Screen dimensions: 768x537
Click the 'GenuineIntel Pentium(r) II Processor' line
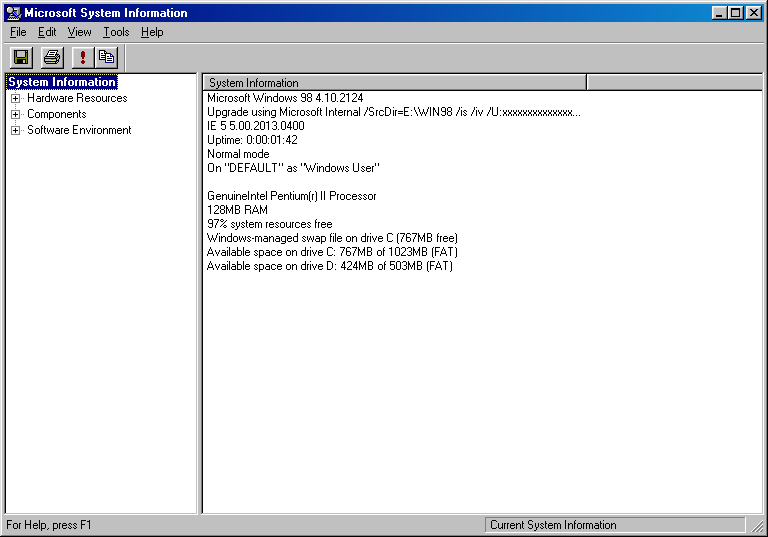[291, 196]
